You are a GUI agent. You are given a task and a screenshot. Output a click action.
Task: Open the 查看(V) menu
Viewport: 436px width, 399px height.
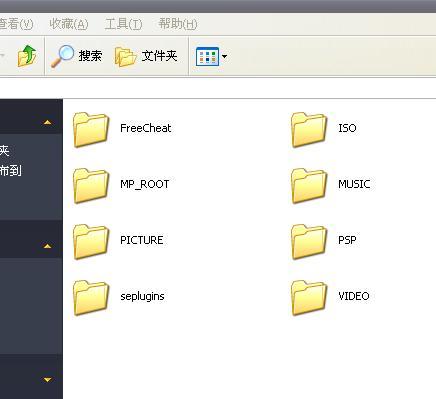point(16,24)
